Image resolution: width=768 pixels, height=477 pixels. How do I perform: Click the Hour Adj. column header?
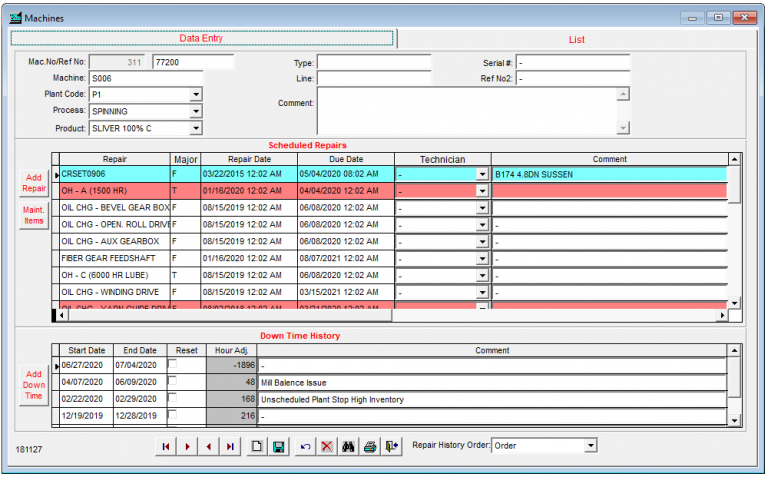[232, 351]
